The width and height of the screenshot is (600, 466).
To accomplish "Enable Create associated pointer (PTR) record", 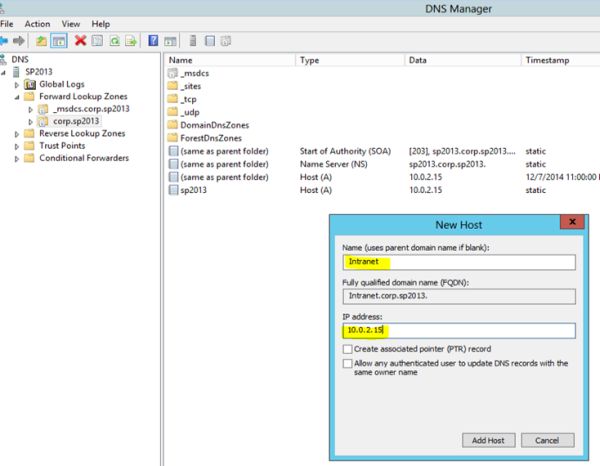I will pyautogui.click(x=347, y=349).
